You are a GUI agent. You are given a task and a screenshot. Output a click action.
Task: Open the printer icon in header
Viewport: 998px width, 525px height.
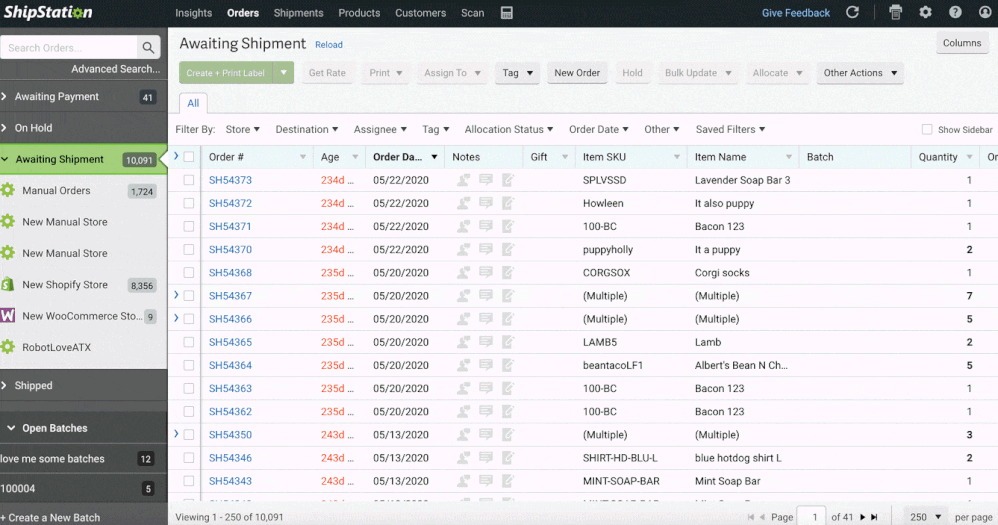[895, 13]
